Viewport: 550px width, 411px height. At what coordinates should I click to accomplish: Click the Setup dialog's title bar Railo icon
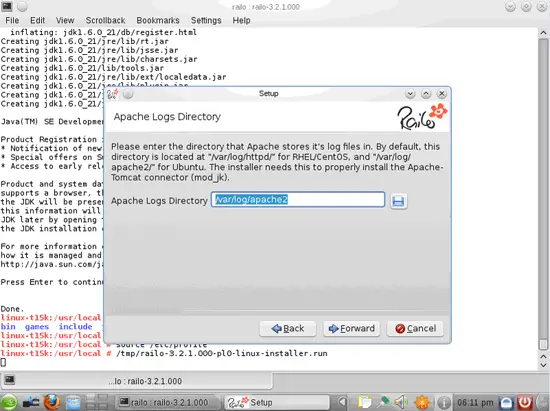coord(113,94)
